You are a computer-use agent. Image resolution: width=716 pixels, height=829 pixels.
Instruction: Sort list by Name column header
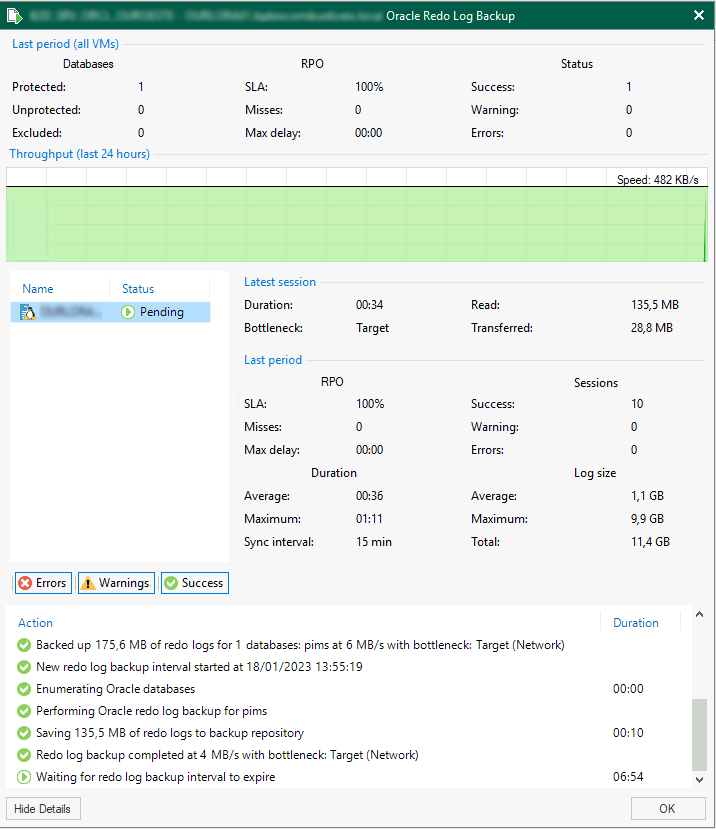pos(38,289)
